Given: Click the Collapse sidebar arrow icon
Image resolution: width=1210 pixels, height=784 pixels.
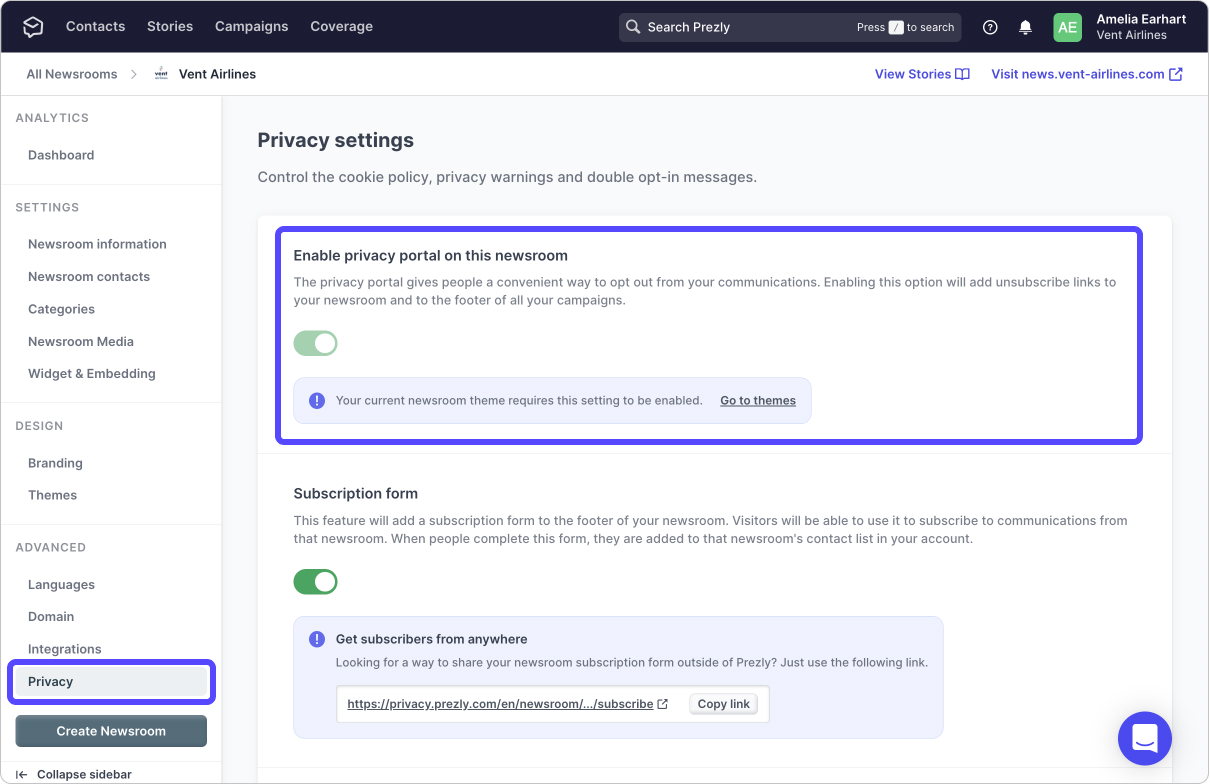Looking at the screenshot, I should pos(22,774).
